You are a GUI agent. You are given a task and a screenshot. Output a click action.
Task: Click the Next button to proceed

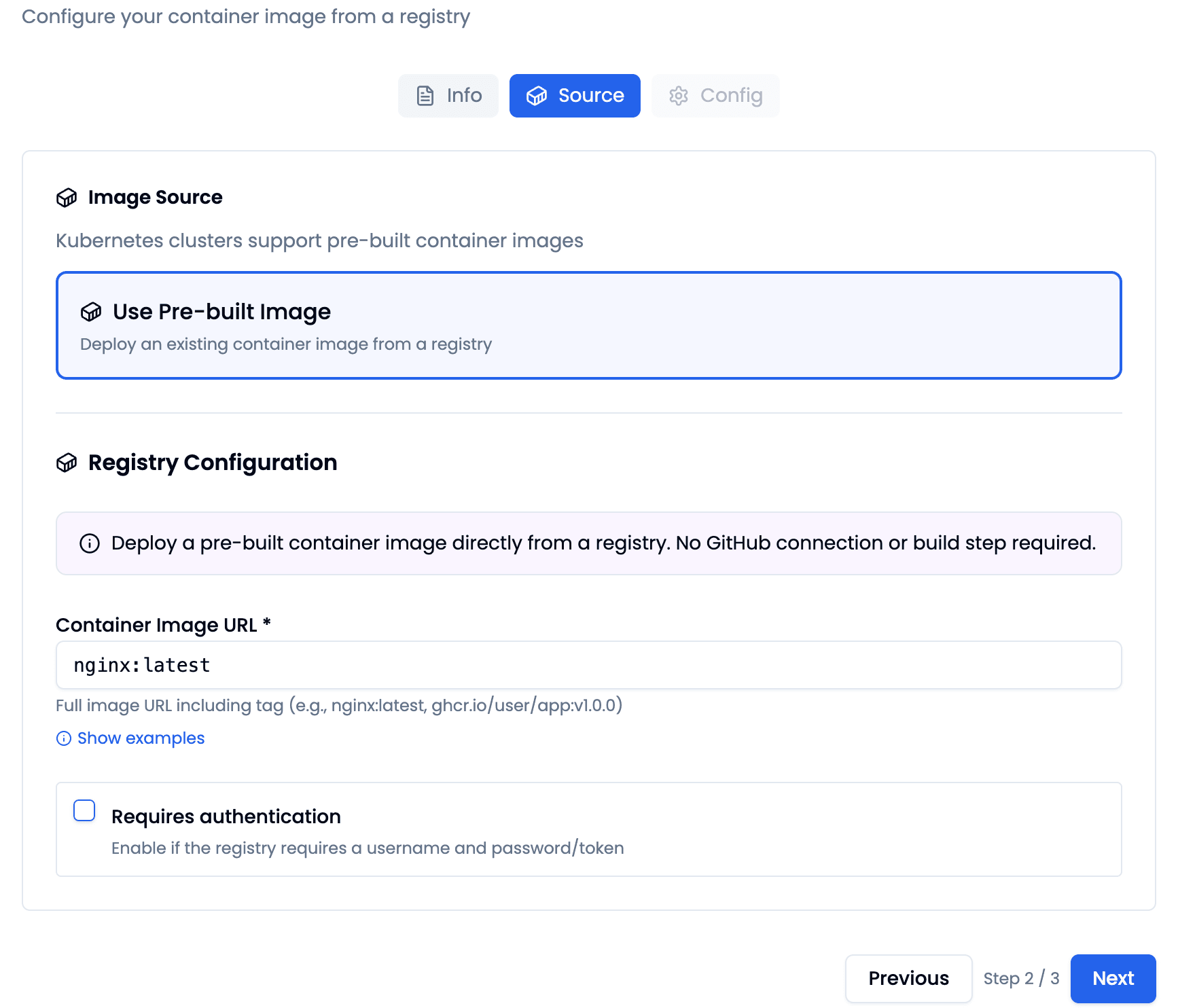(1113, 978)
